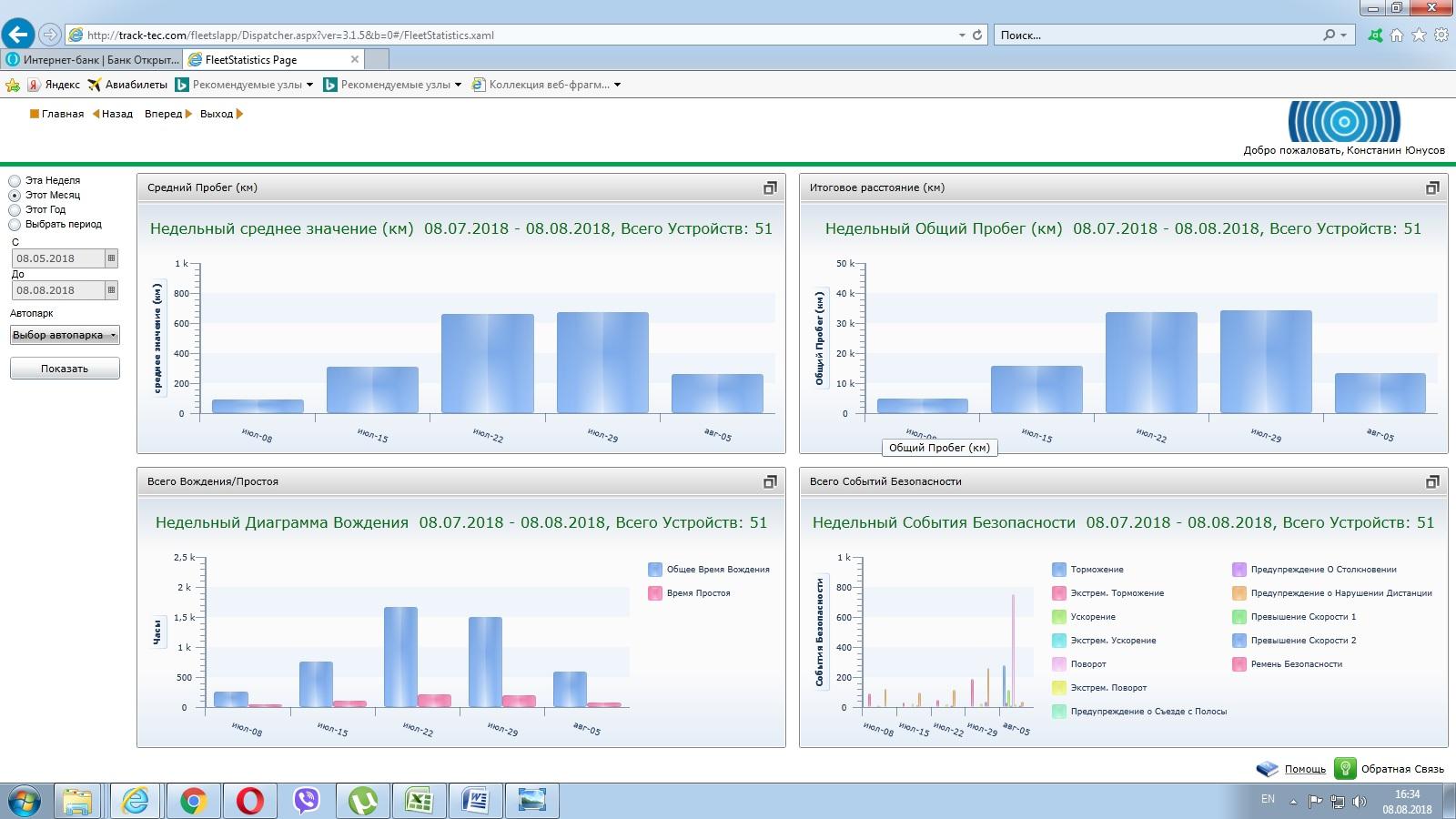
Task: Click the Превышение Скорости 1 legend swatch
Action: (x=1239, y=617)
